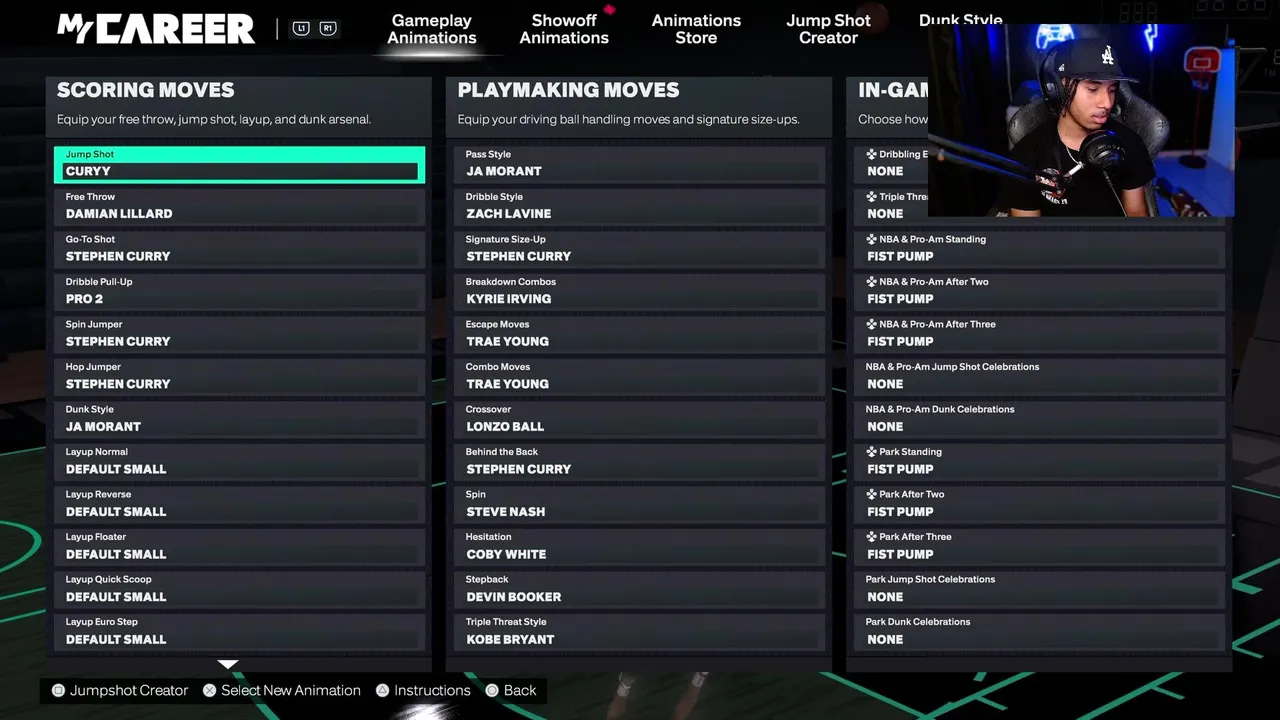Select the Crossover Lonzo Ball row

(x=639, y=419)
